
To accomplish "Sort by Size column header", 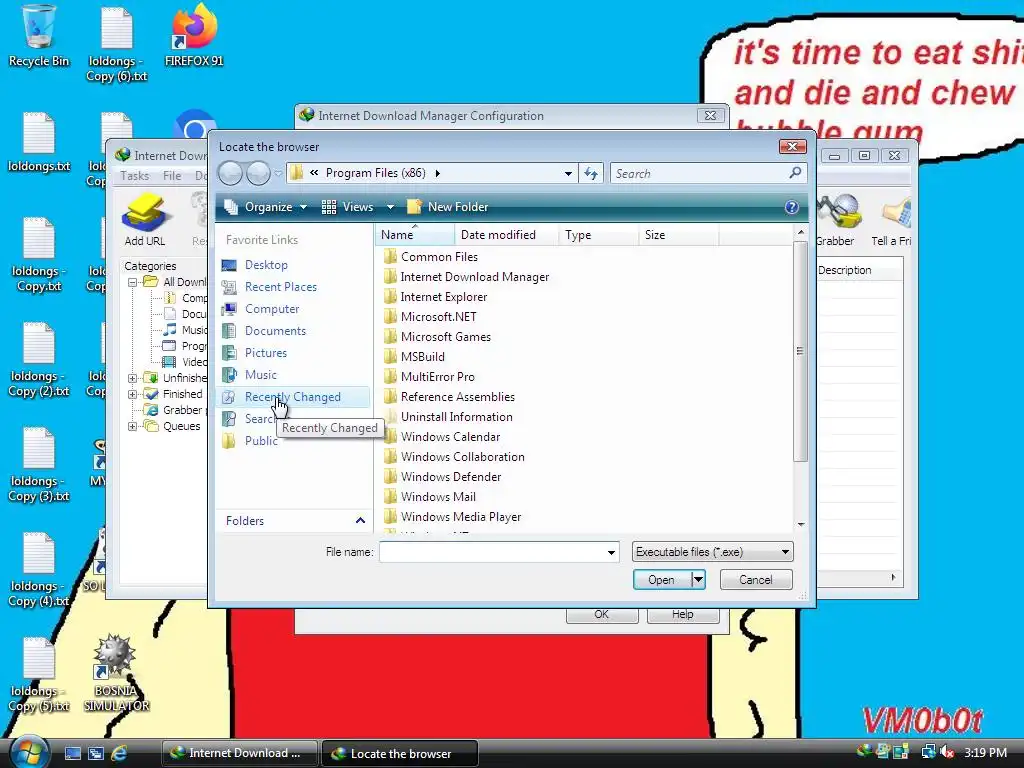I will pos(678,234).
